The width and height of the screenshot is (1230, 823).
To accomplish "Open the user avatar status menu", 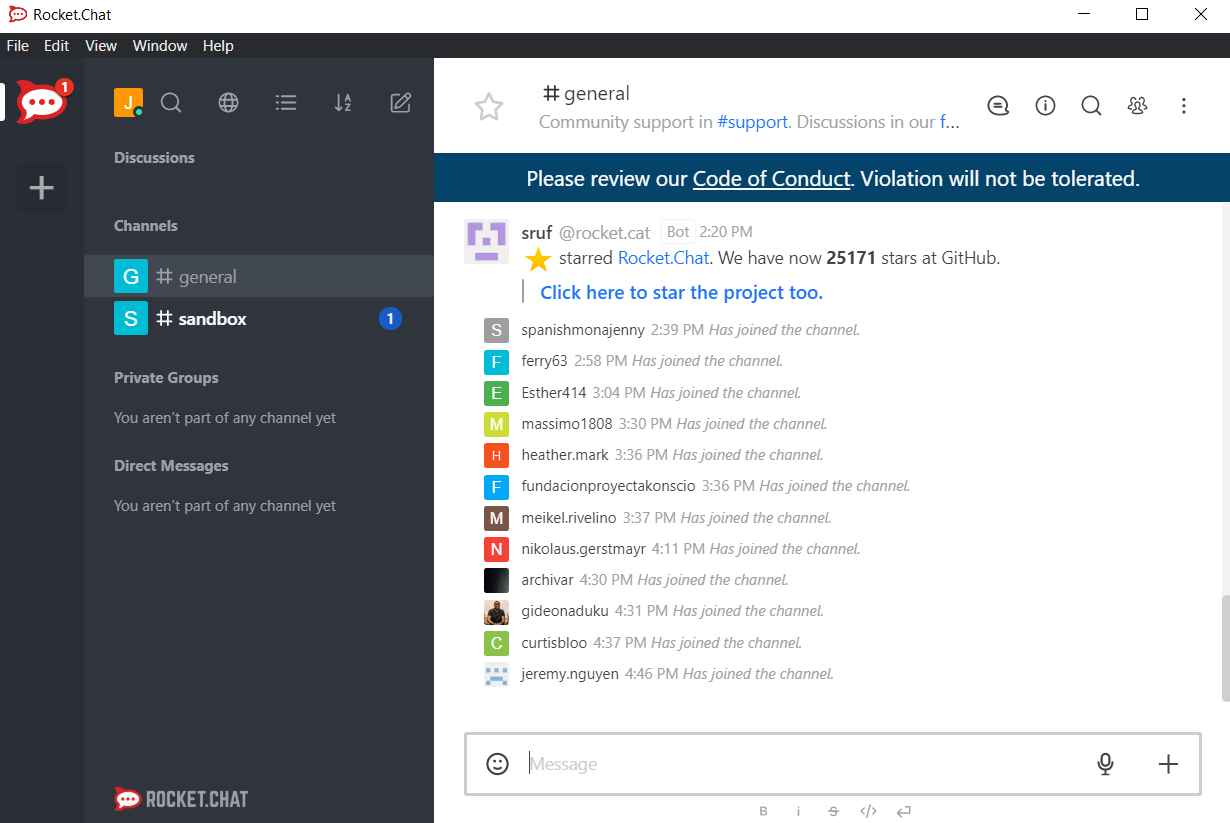I will pos(128,102).
